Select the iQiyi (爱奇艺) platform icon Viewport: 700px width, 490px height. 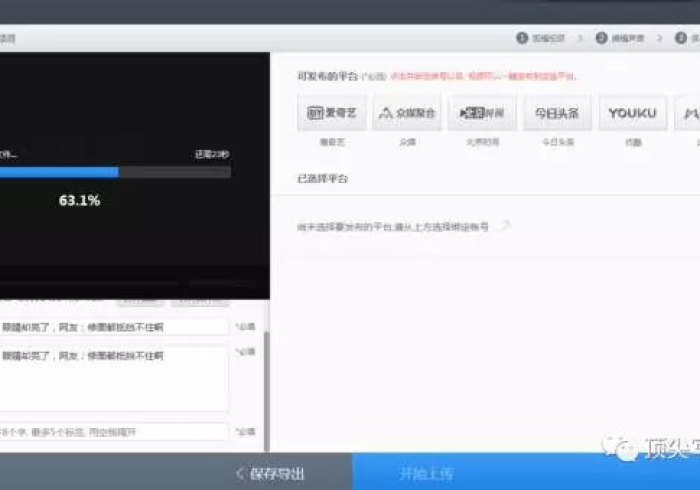pyautogui.click(x=331, y=113)
